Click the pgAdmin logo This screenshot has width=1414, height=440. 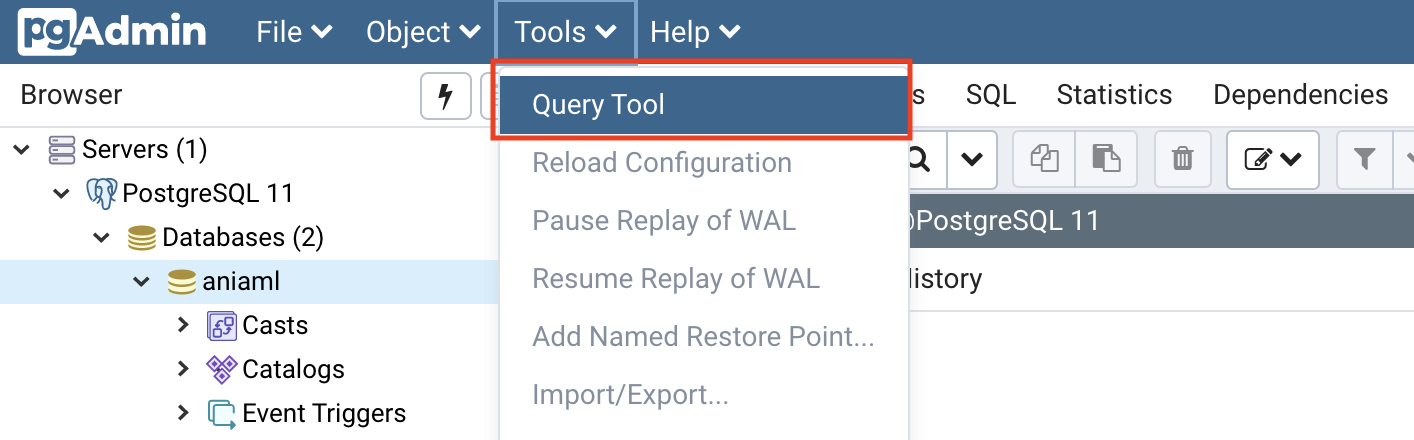[112, 31]
